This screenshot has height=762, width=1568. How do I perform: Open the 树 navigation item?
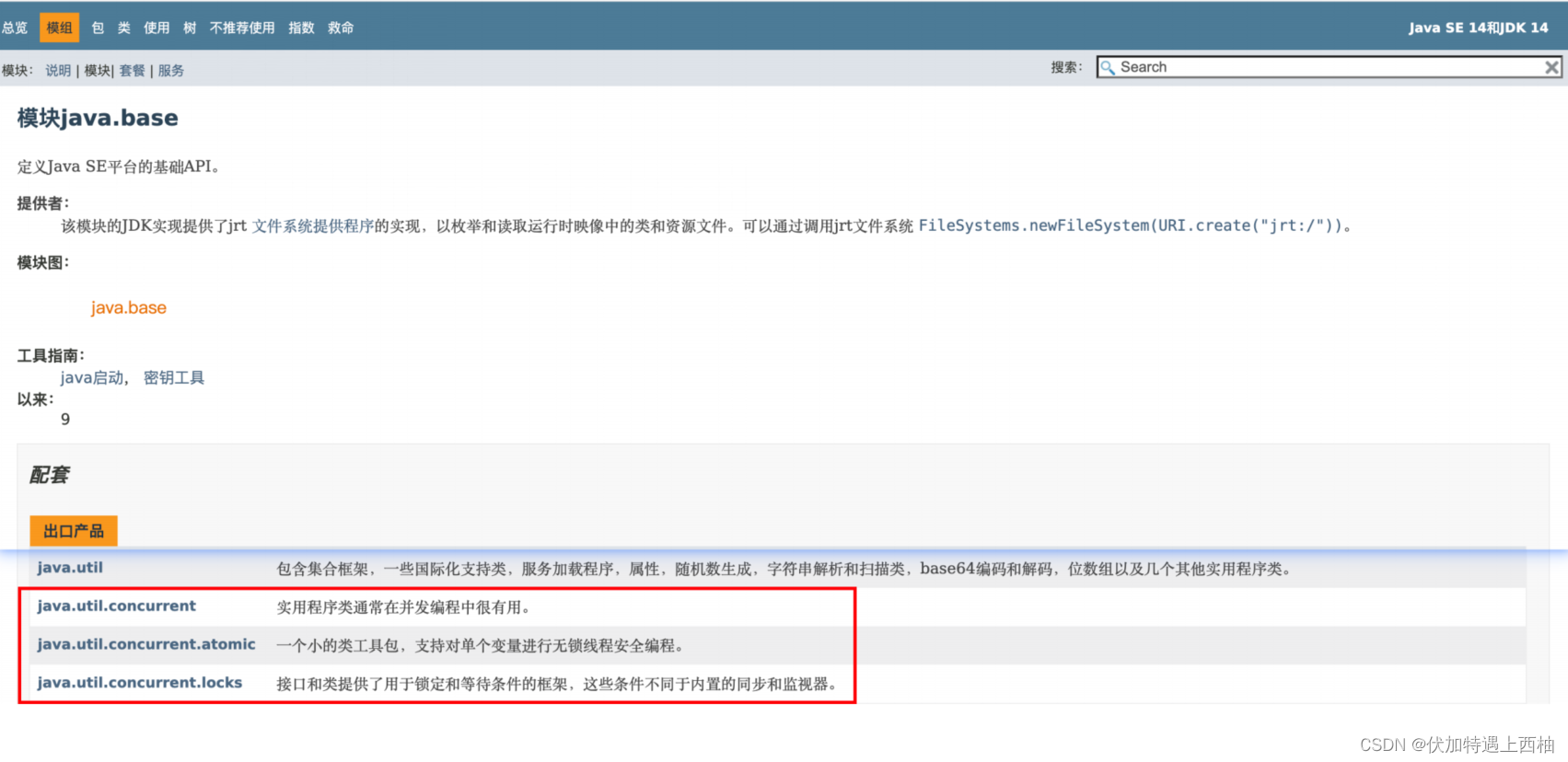click(190, 28)
